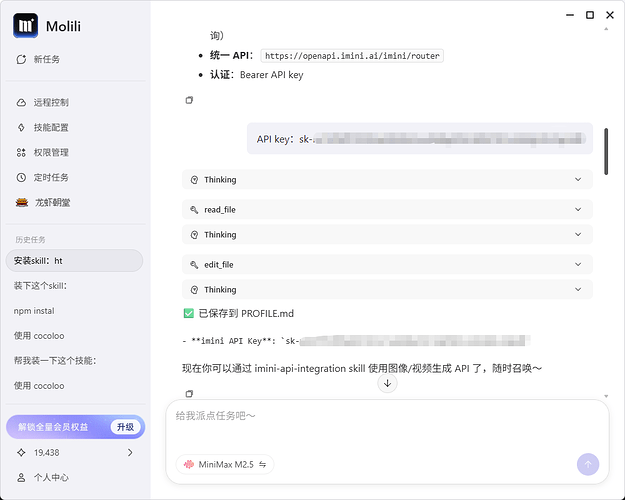Click the sparkle credits icon
The image size is (625, 500).
[x=21, y=453]
